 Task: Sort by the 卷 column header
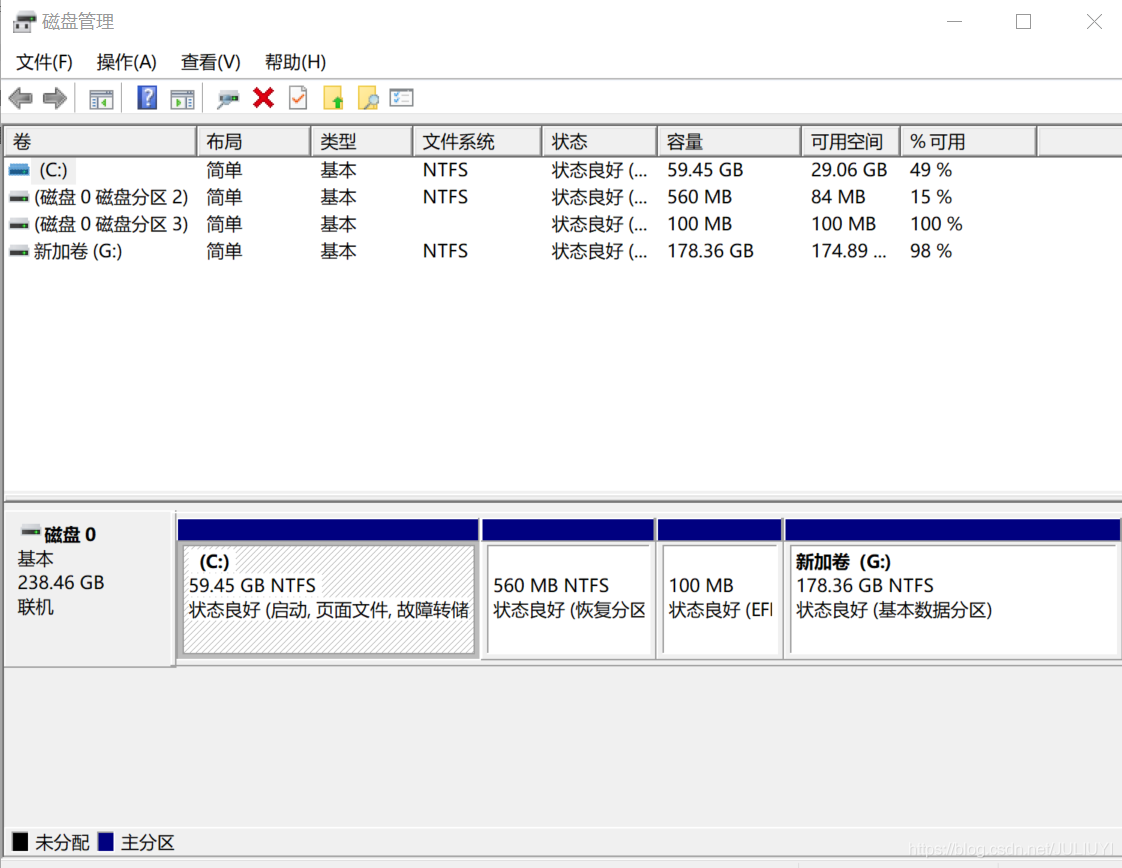pos(100,142)
